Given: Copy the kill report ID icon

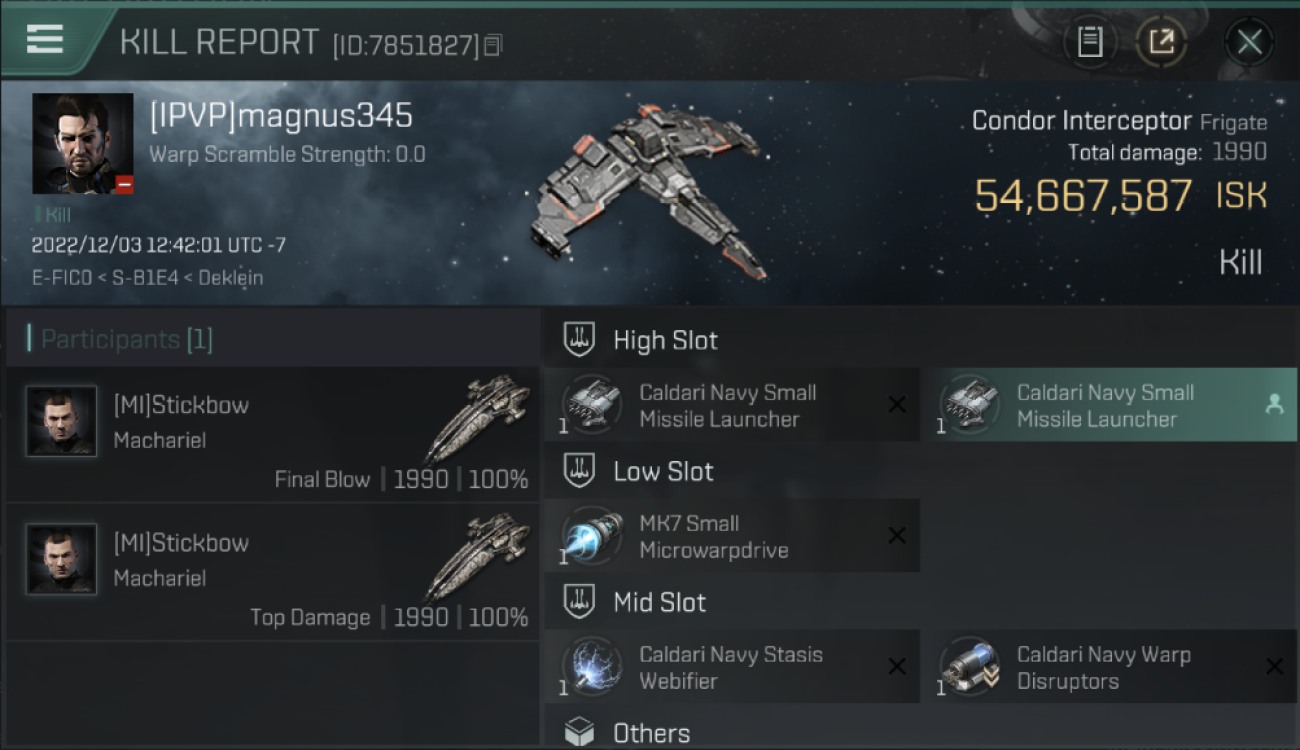Looking at the screenshot, I should (493, 45).
